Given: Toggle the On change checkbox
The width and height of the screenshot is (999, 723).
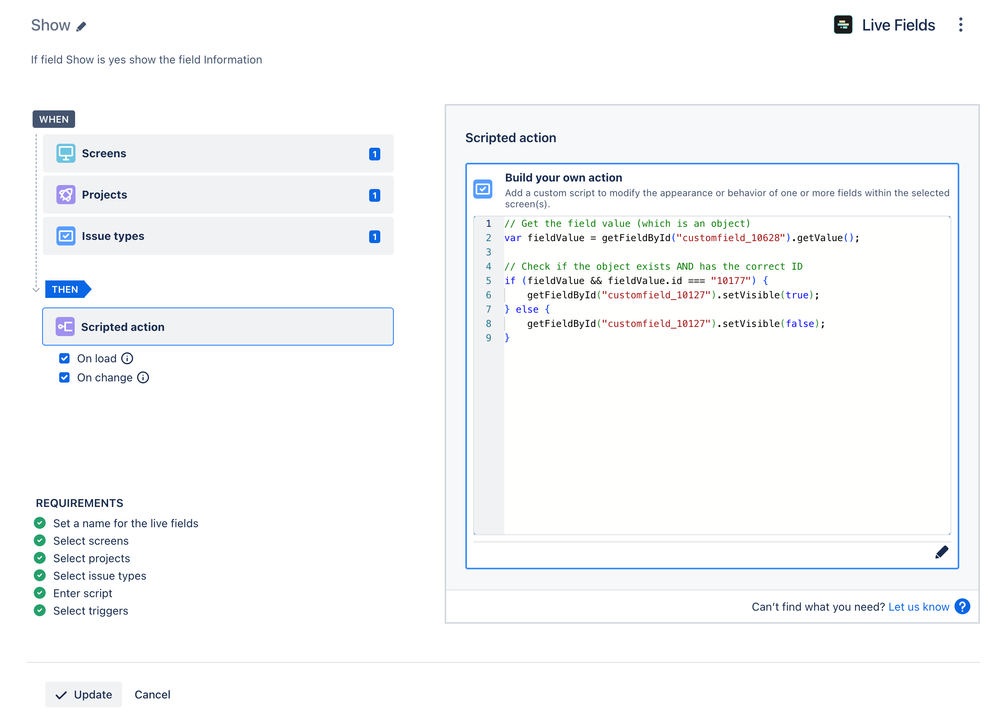Looking at the screenshot, I should click(65, 378).
